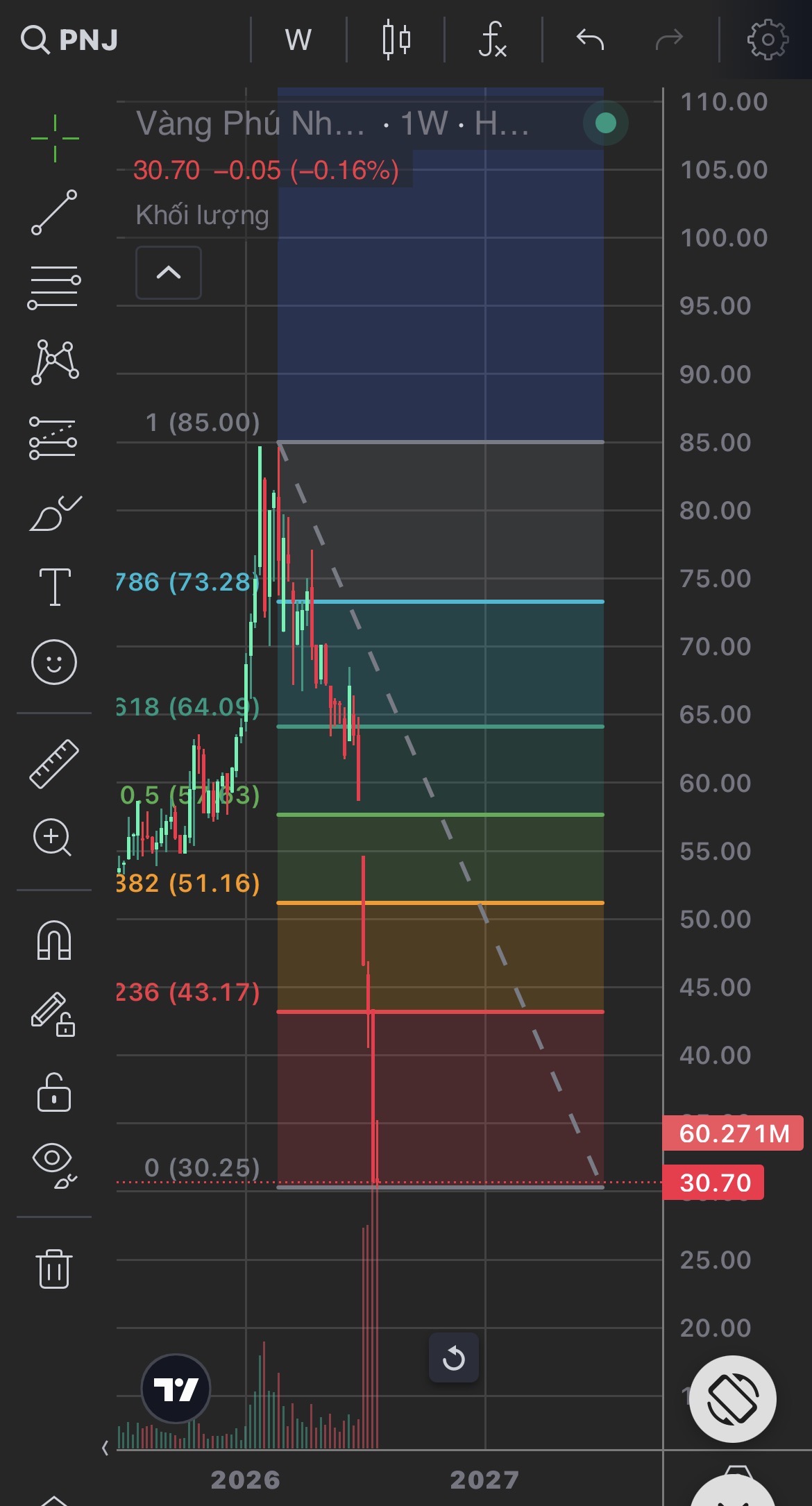Select the Text annotation tool
The image size is (812, 1506).
(x=55, y=587)
